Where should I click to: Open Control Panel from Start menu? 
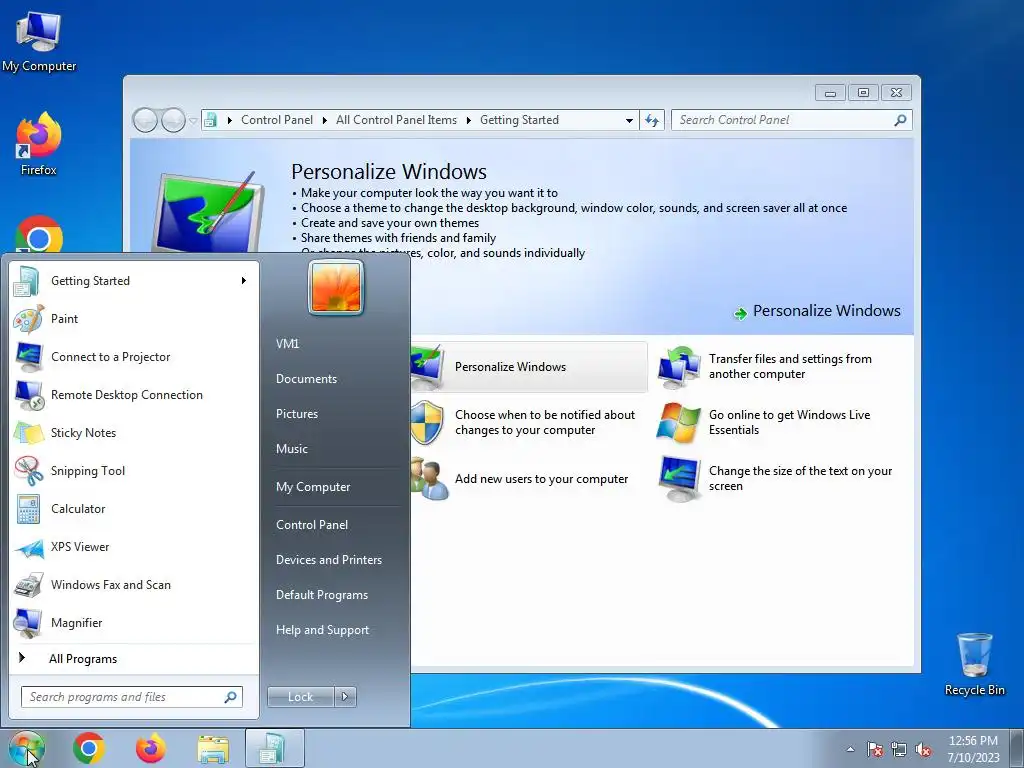pyautogui.click(x=312, y=525)
